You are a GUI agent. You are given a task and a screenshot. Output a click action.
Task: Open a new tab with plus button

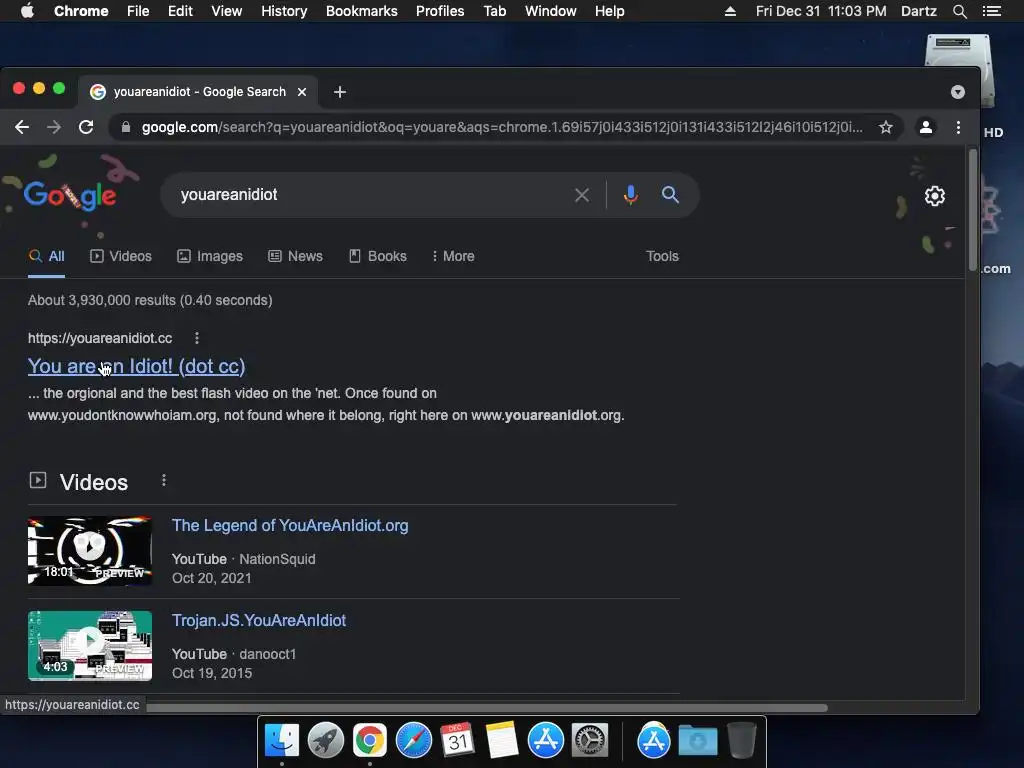point(340,92)
